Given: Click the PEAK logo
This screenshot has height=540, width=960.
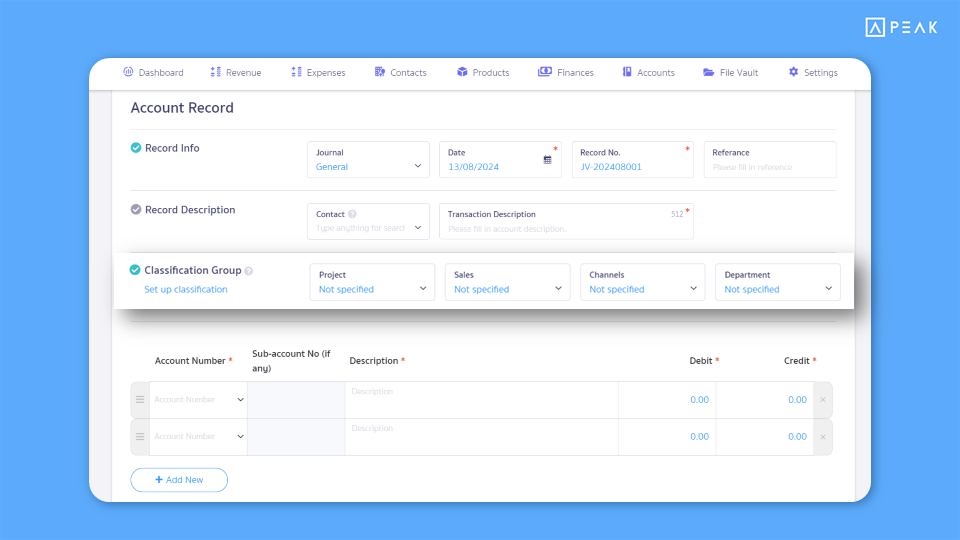Looking at the screenshot, I should 901,28.
